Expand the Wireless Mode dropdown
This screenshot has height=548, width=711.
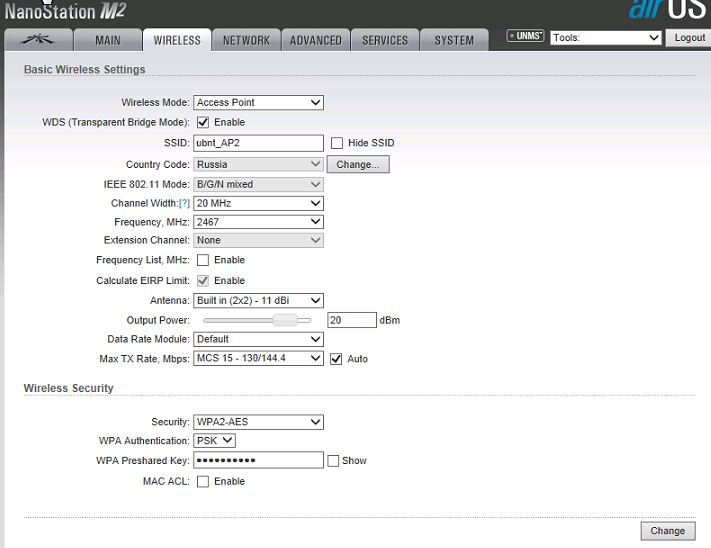(x=259, y=102)
